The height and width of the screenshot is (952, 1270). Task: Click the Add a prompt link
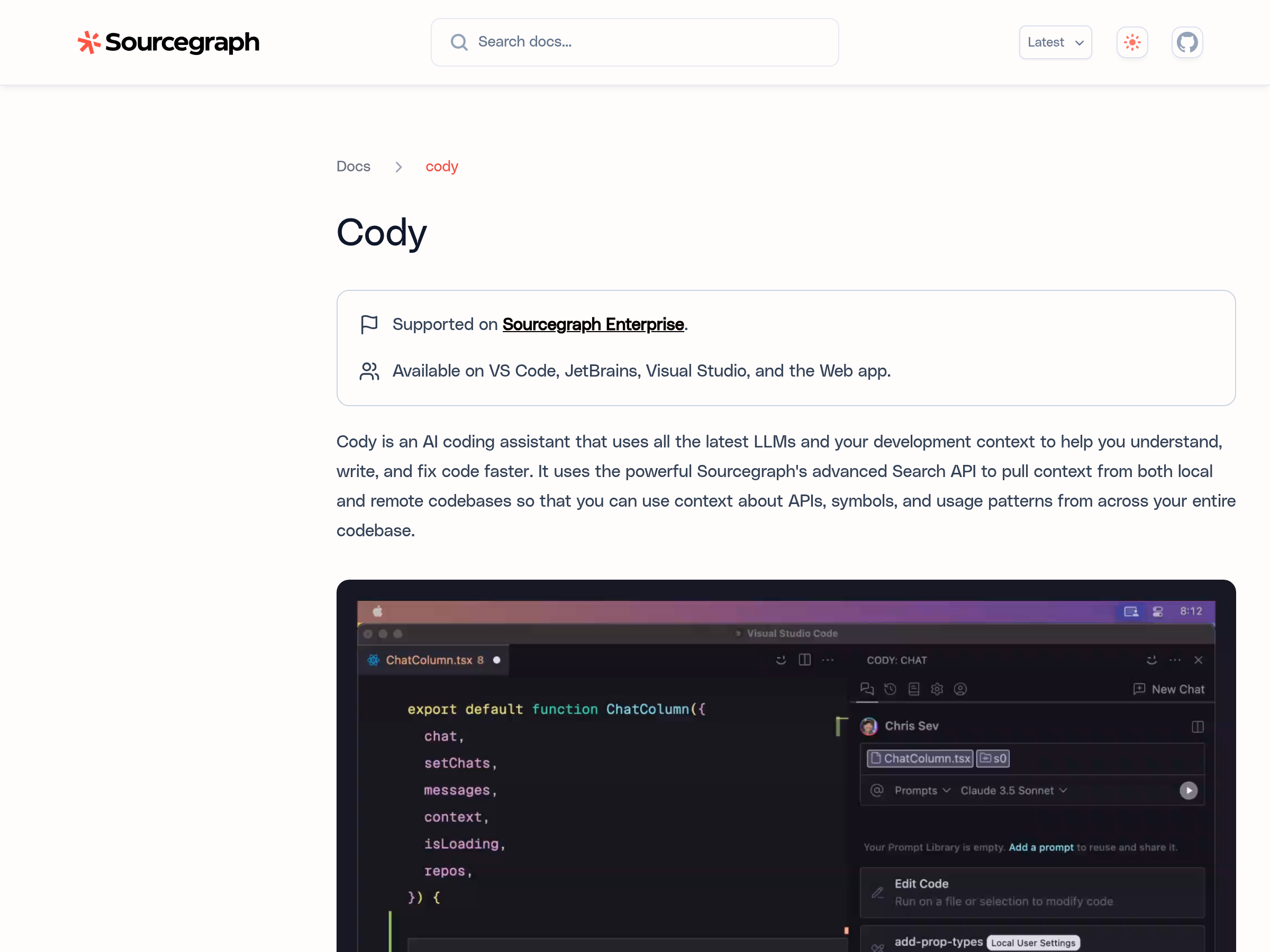1040,847
